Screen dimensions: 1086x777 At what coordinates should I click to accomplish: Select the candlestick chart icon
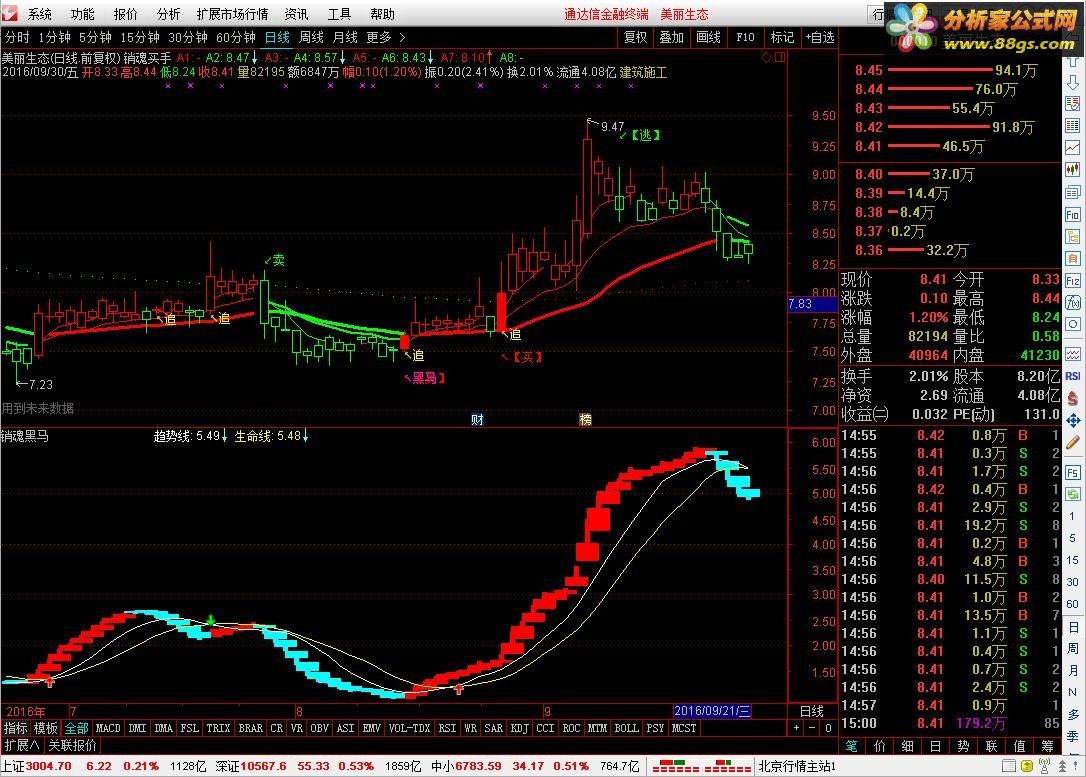[1072, 170]
